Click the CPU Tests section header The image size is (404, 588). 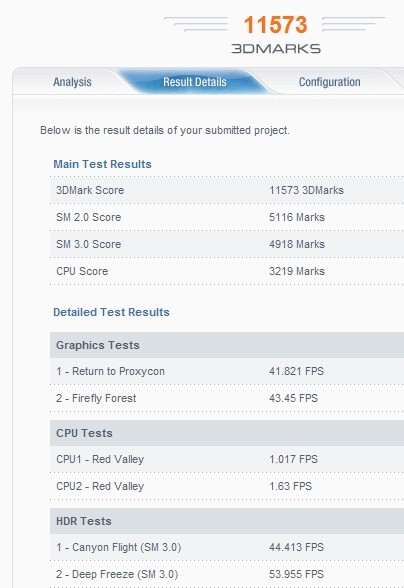[x=227, y=433]
